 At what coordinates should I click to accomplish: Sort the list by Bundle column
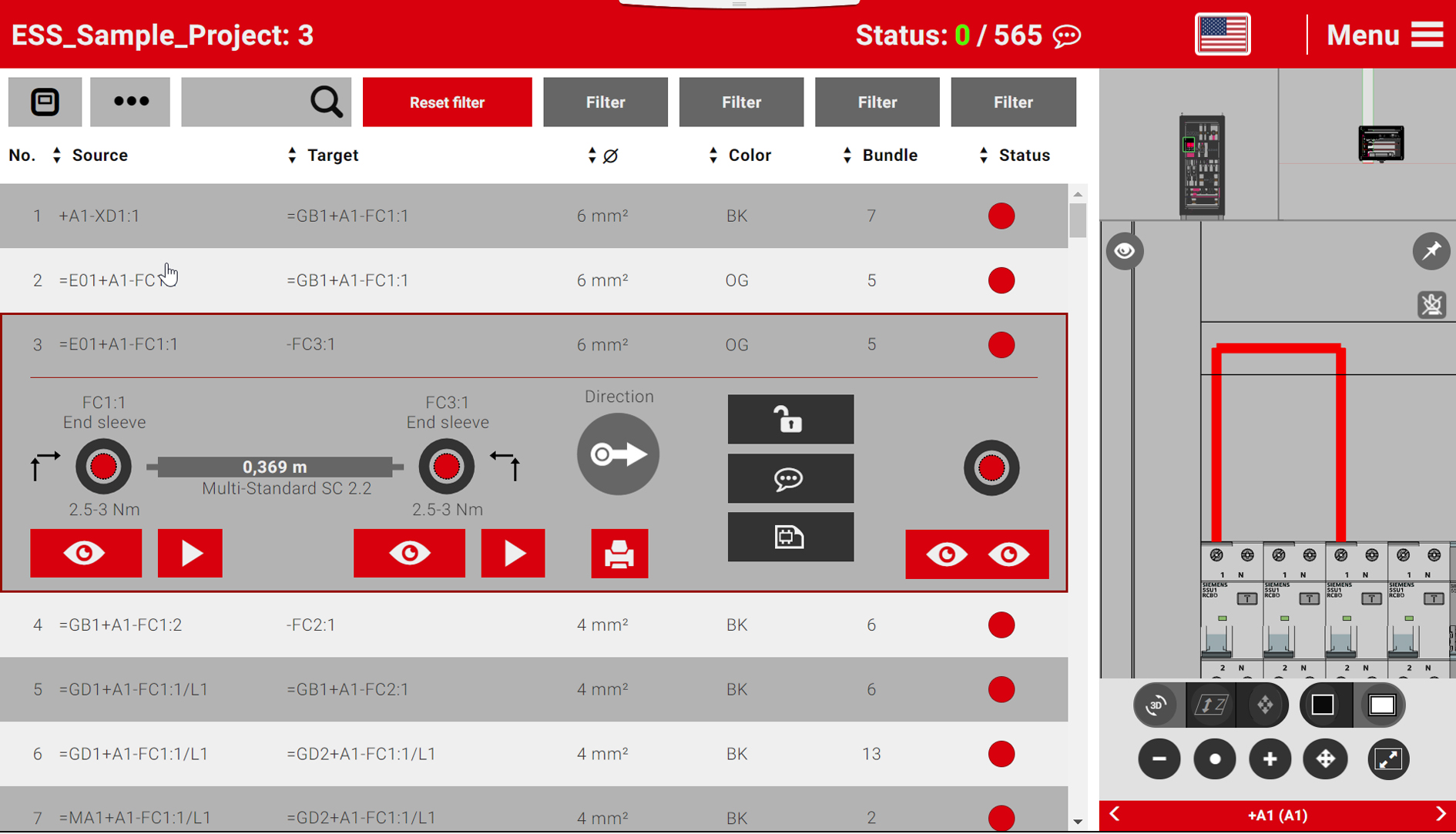coord(847,156)
